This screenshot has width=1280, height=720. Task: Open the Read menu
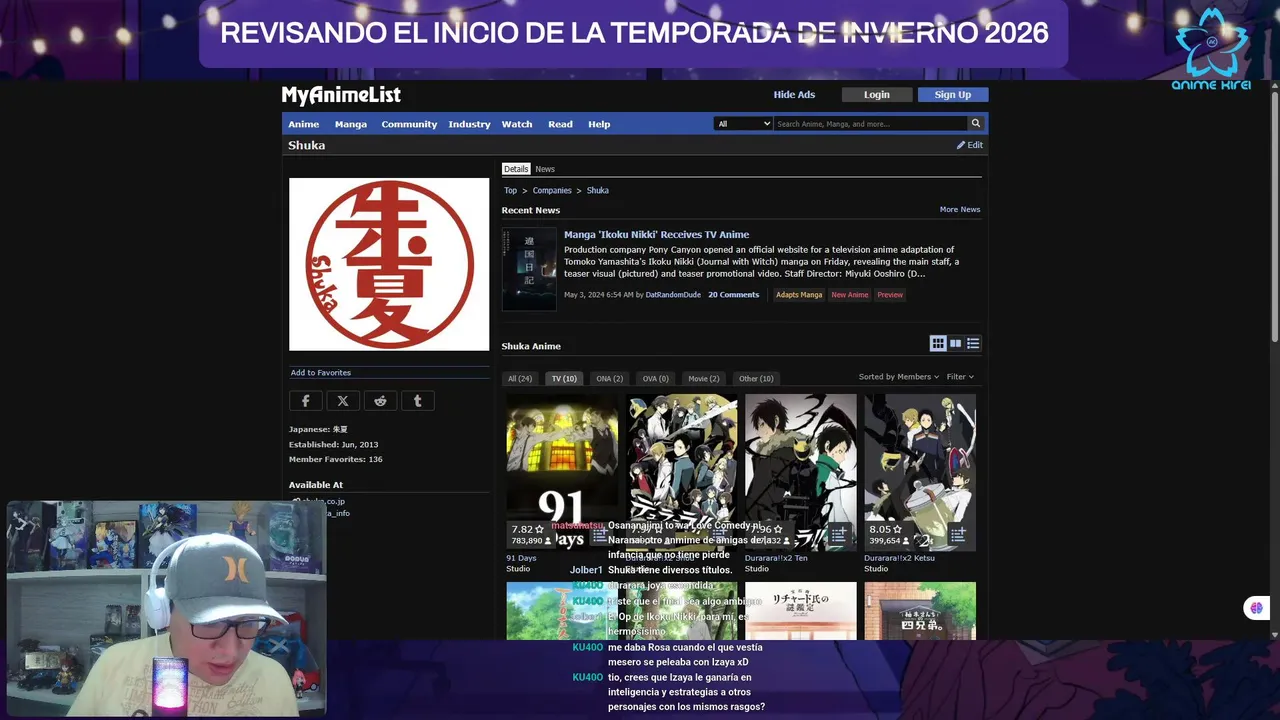pyautogui.click(x=560, y=124)
